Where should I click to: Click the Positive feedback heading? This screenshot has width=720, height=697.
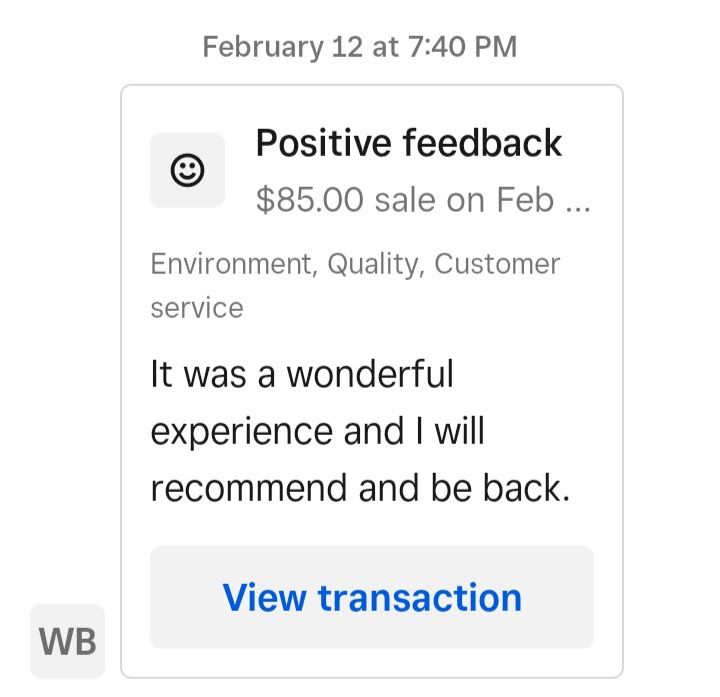409,143
